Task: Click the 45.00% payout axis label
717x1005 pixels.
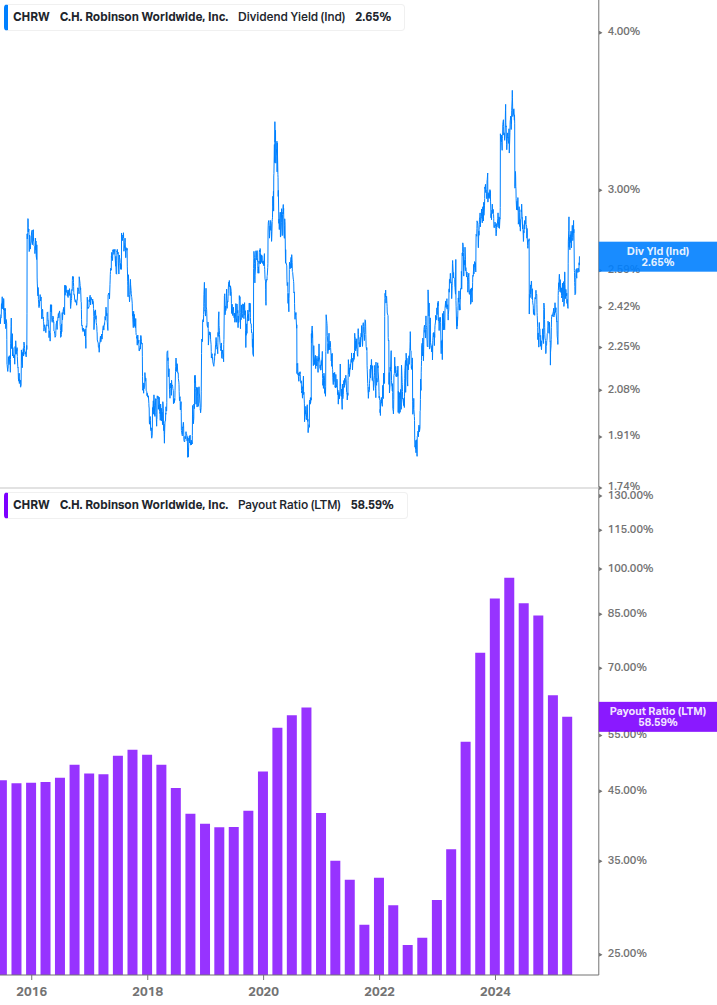Action: [627, 790]
